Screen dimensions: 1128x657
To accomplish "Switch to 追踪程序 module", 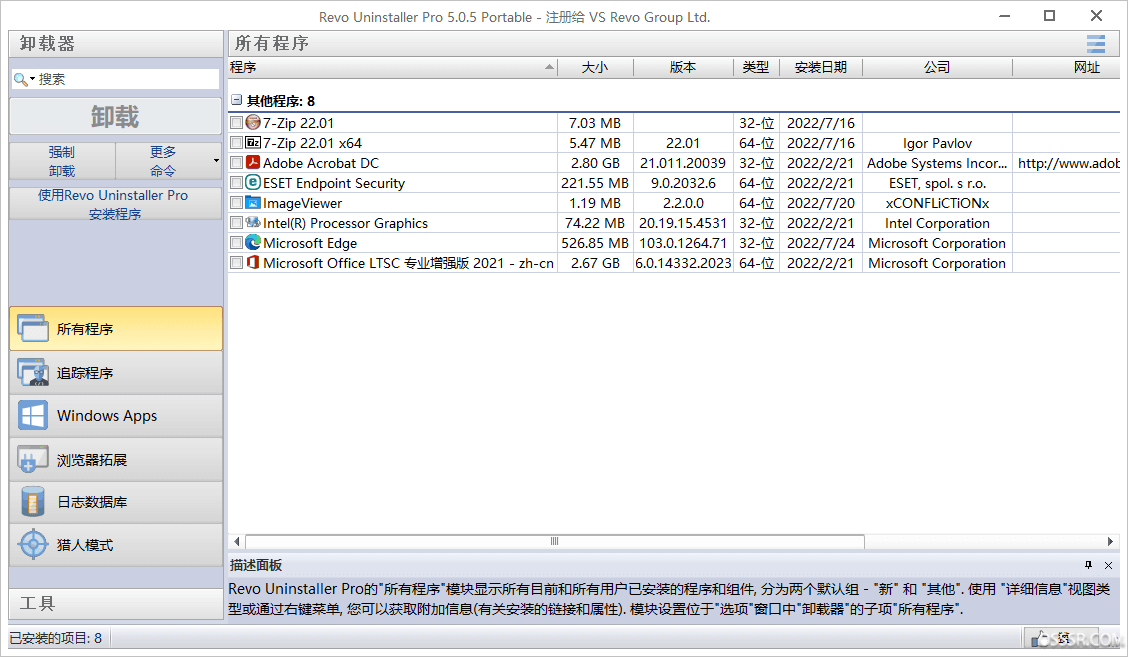I will click(115, 373).
